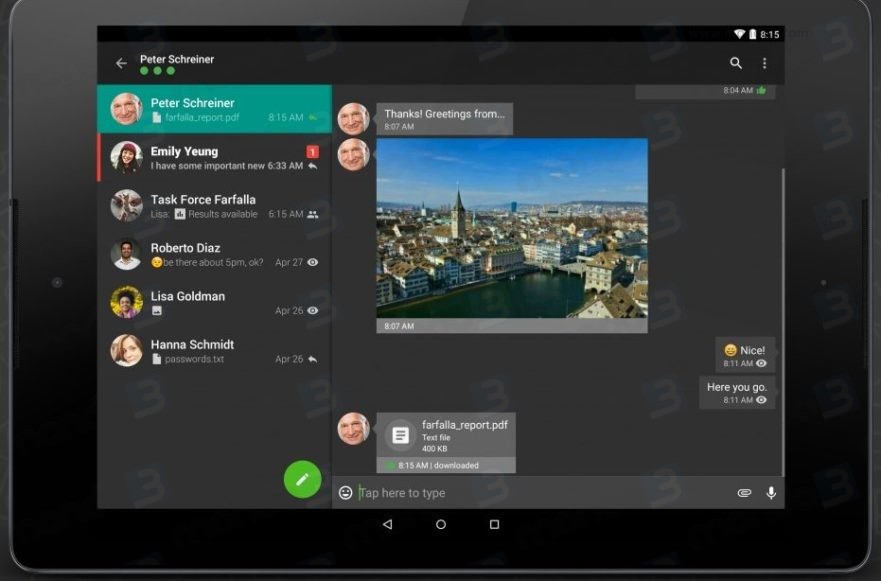Tap the eye icon on the Nice! message
The image size is (881, 581).
coord(761,364)
